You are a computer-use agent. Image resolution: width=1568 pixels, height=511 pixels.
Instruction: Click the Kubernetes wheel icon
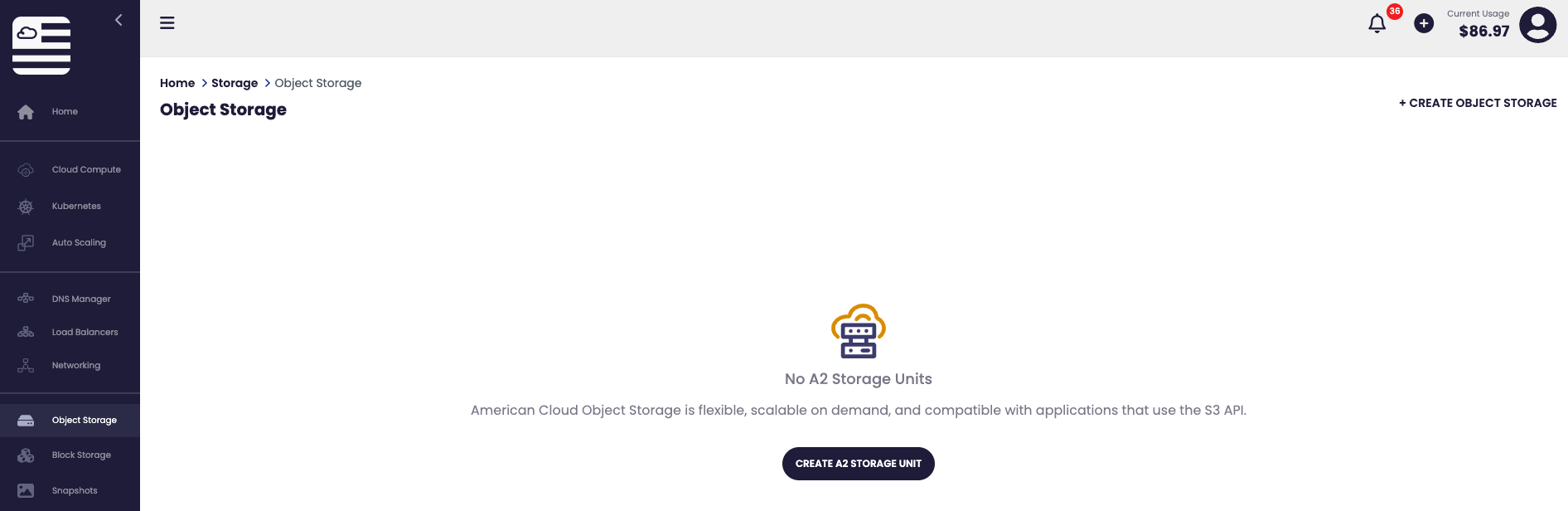pyautogui.click(x=26, y=207)
